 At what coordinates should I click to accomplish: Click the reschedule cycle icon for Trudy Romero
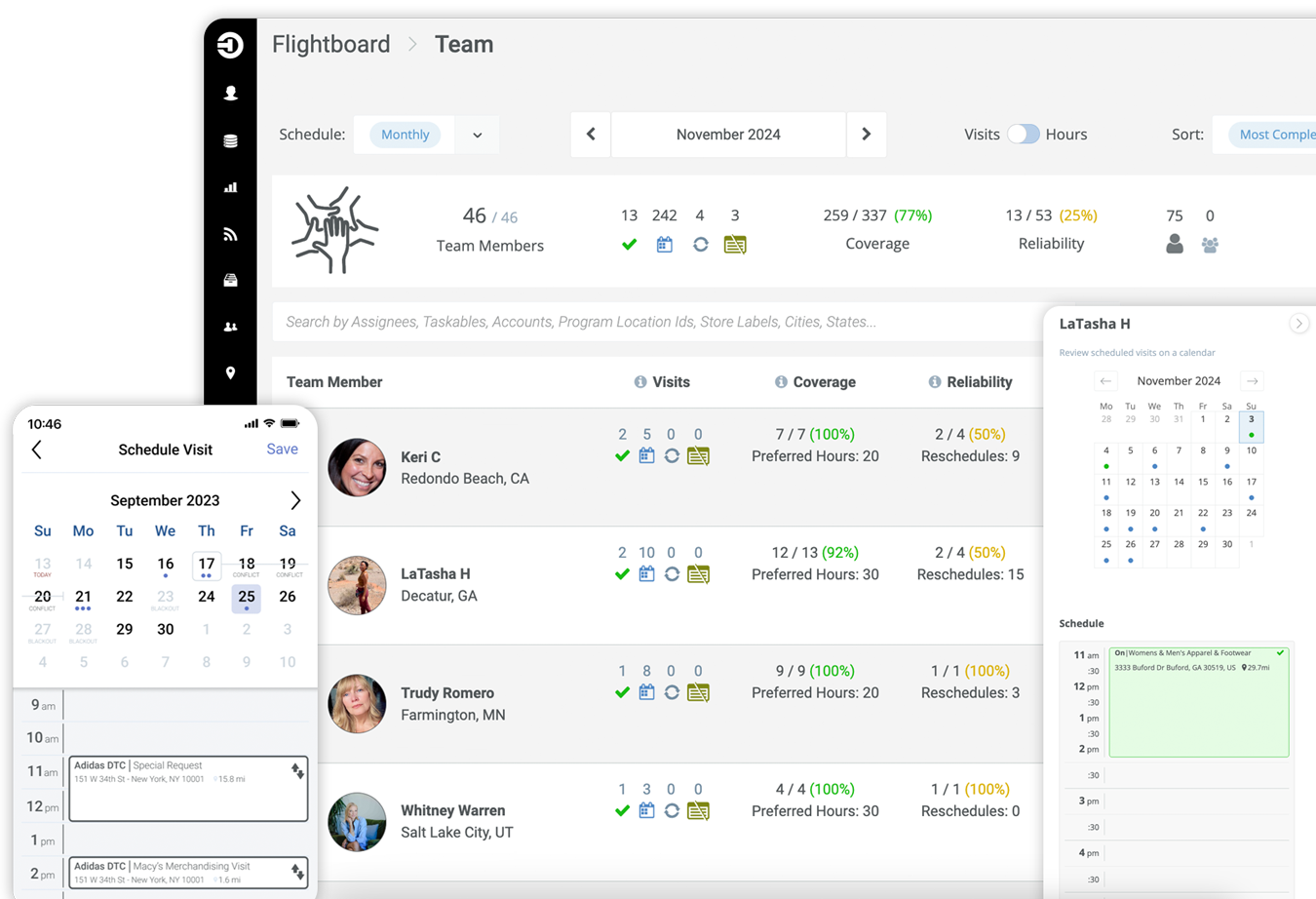pos(672,692)
